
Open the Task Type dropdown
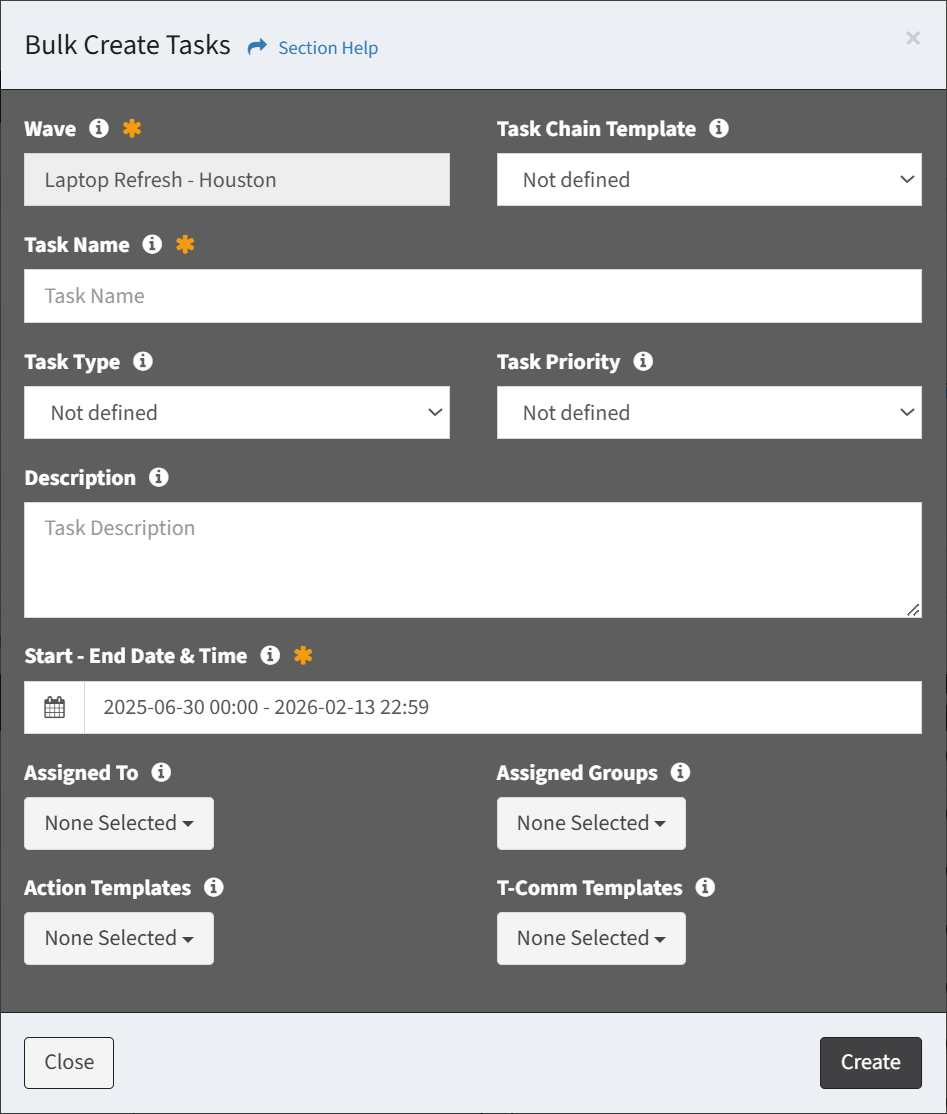237,413
